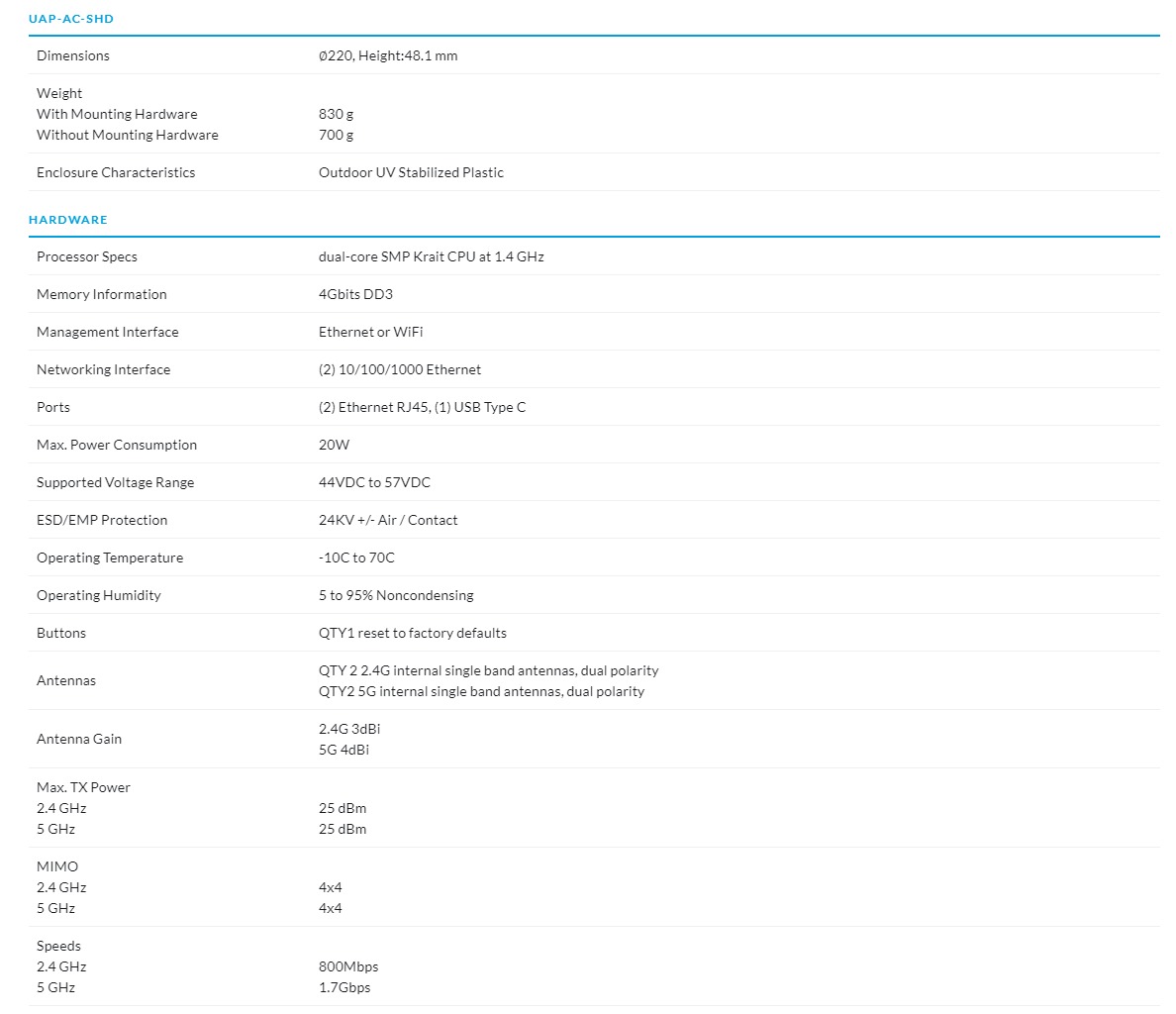Click the With Mounting Hardware label
This screenshot has width=1176, height=1014.
(x=117, y=114)
